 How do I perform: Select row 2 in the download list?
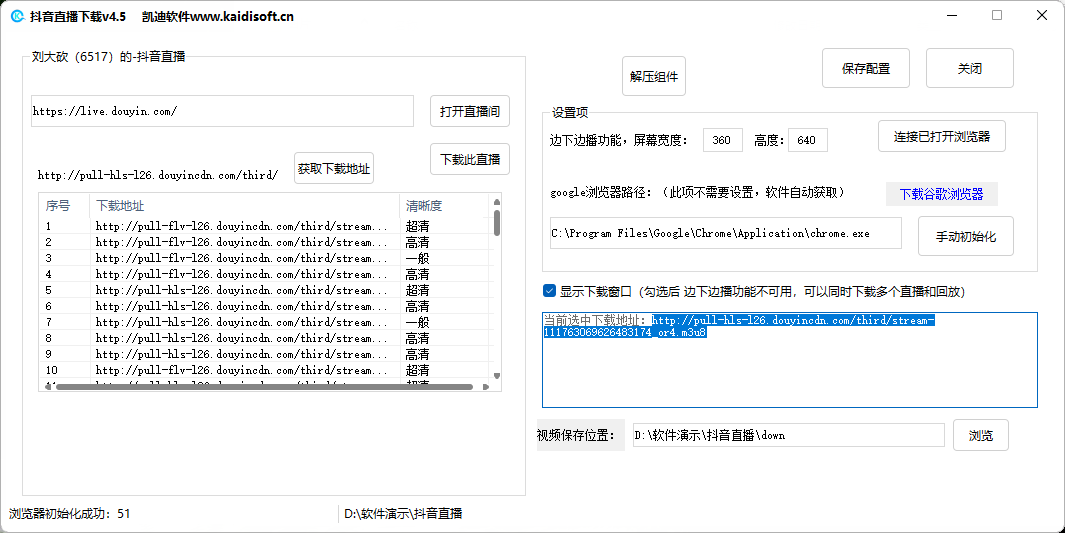264,242
